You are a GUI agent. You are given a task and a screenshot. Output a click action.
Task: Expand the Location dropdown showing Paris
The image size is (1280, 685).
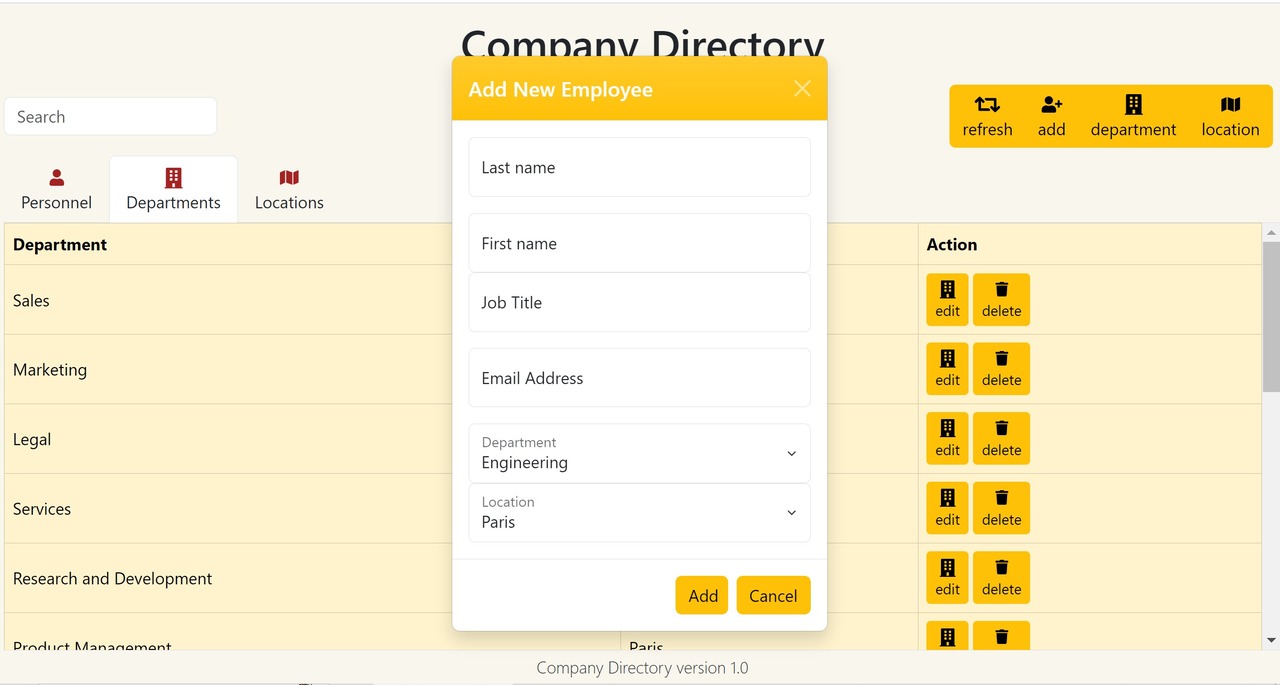pyautogui.click(x=639, y=513)
